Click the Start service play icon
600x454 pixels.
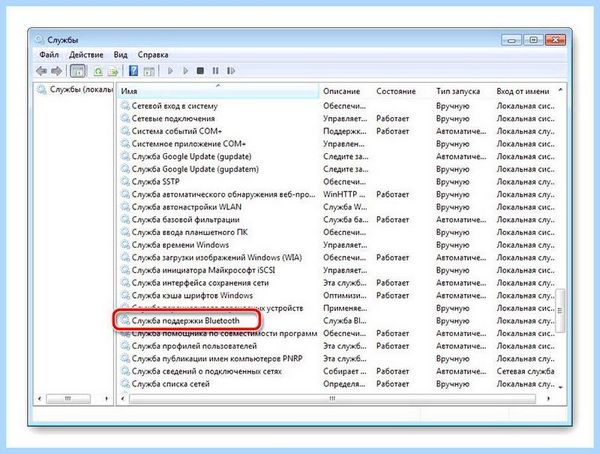point(170,71)
